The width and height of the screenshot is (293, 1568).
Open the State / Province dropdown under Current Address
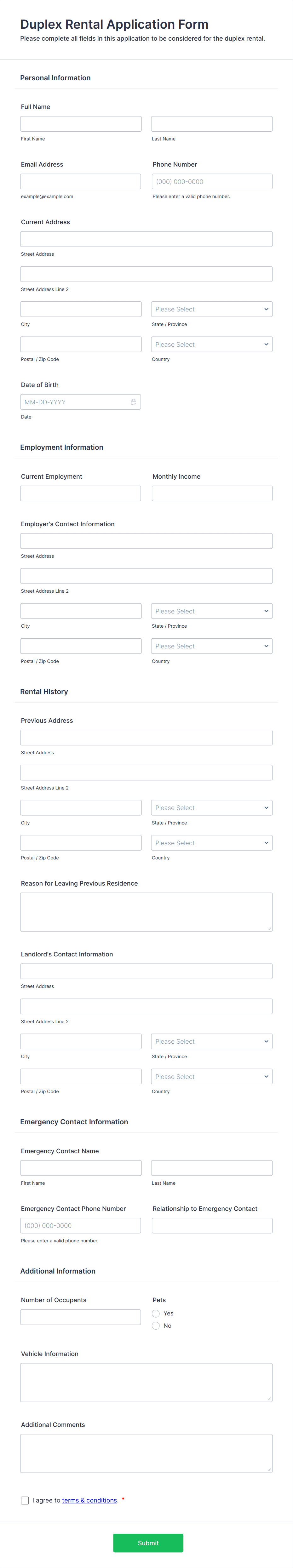click(x=211, y=309)
